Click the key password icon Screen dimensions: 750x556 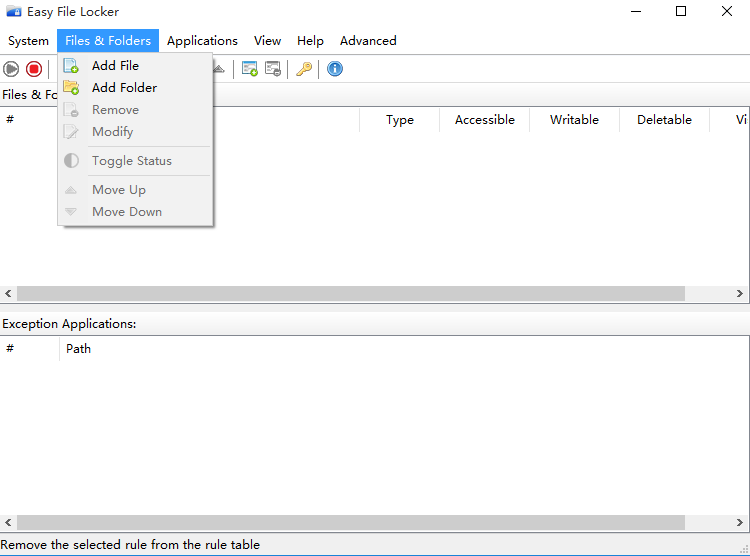pos(304,69)
